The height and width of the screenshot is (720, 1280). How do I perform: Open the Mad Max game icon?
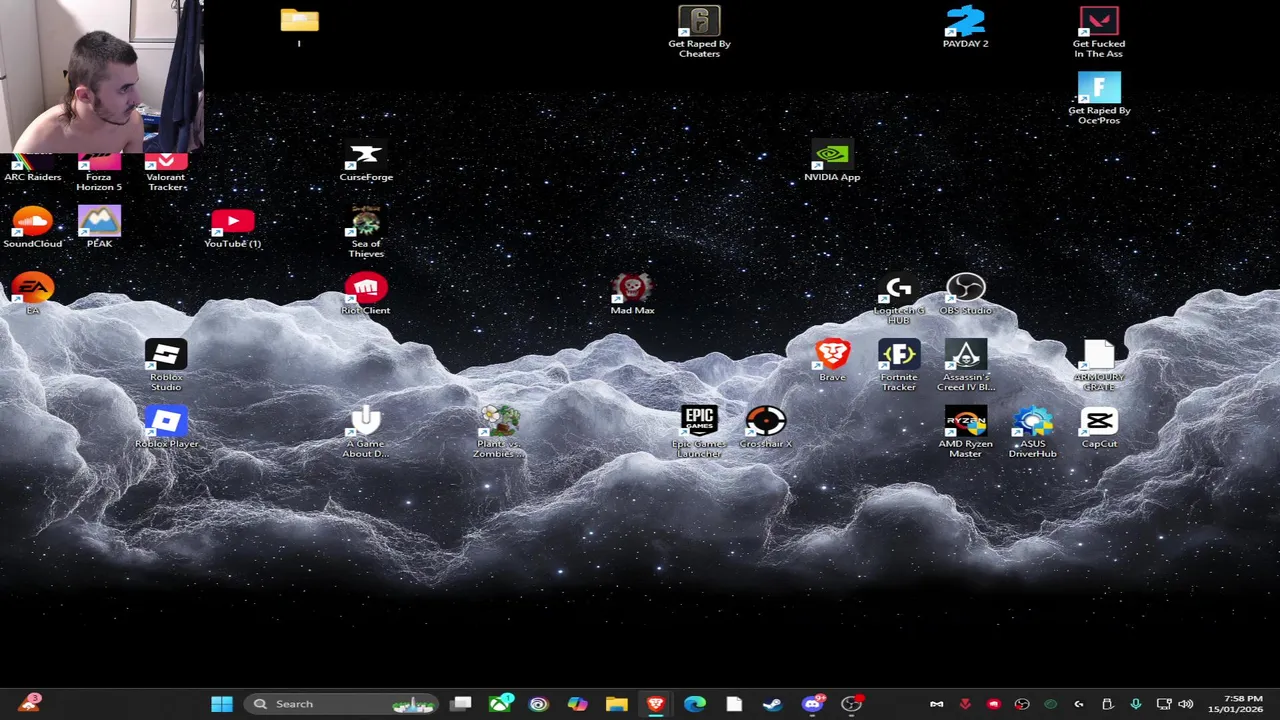click(632, 295)
